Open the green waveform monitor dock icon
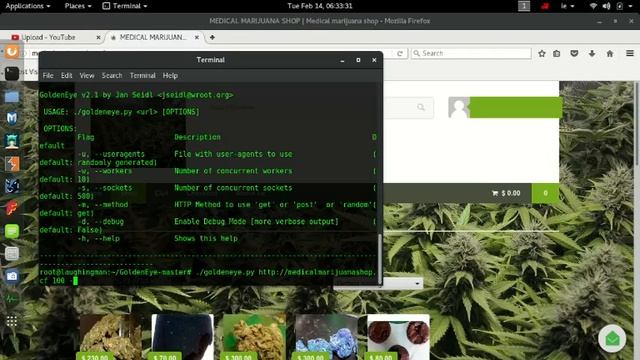 point(12,299)
